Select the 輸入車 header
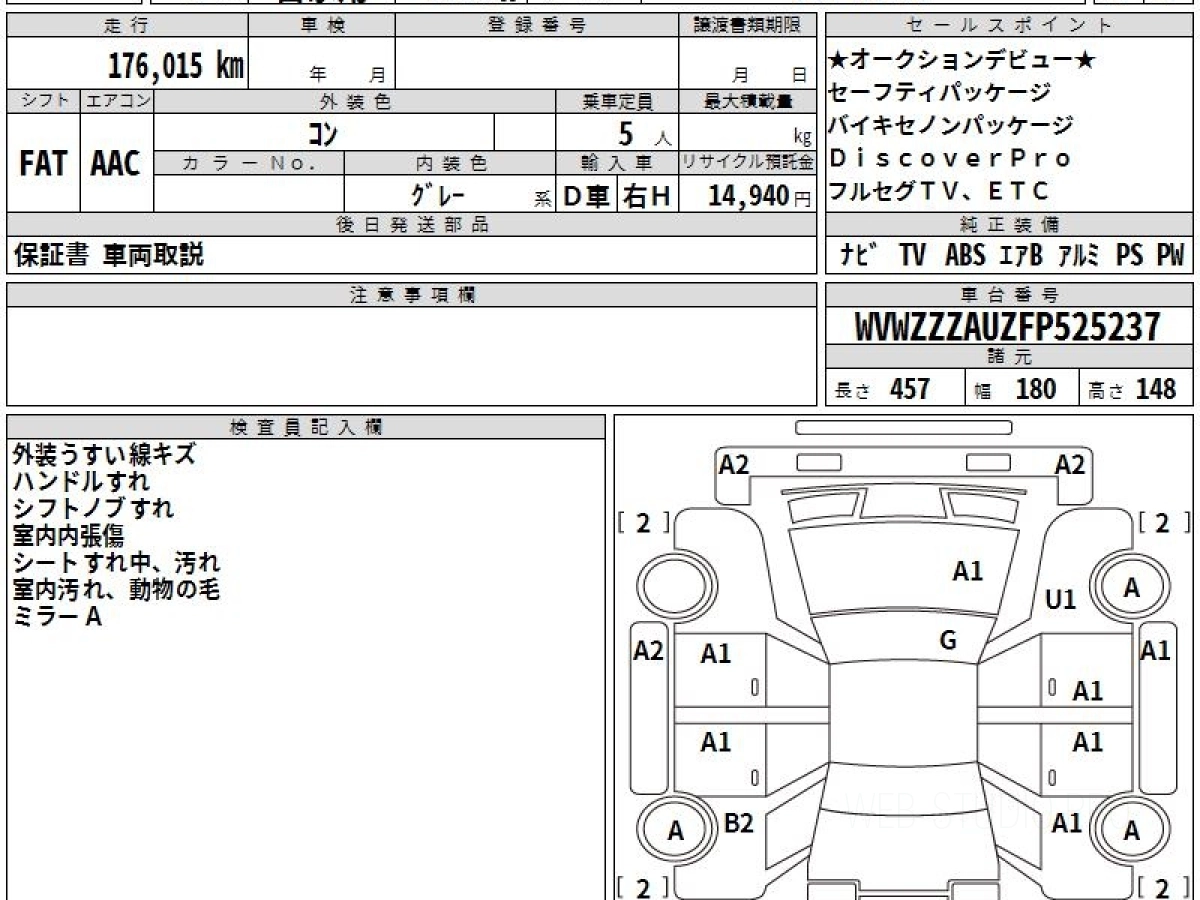1200x900 pixels. [x=617, y=163]
